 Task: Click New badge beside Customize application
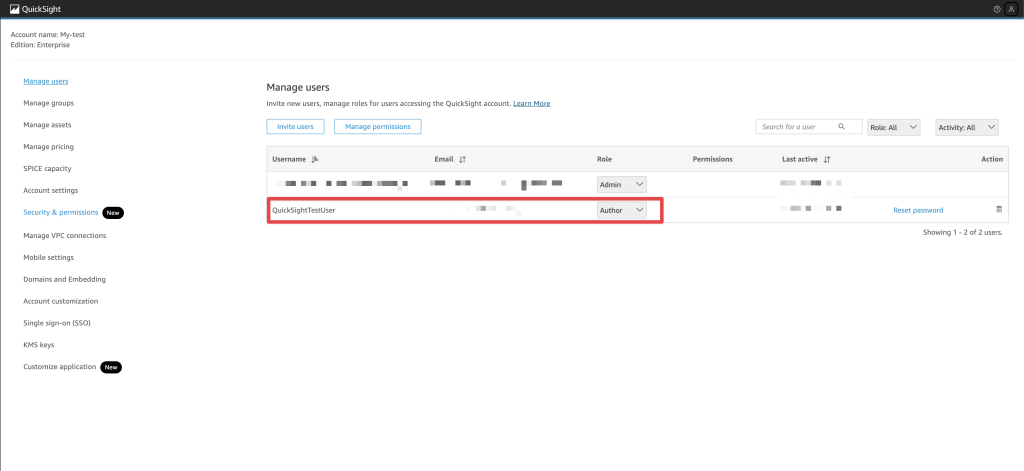click(x=111, y=367)
